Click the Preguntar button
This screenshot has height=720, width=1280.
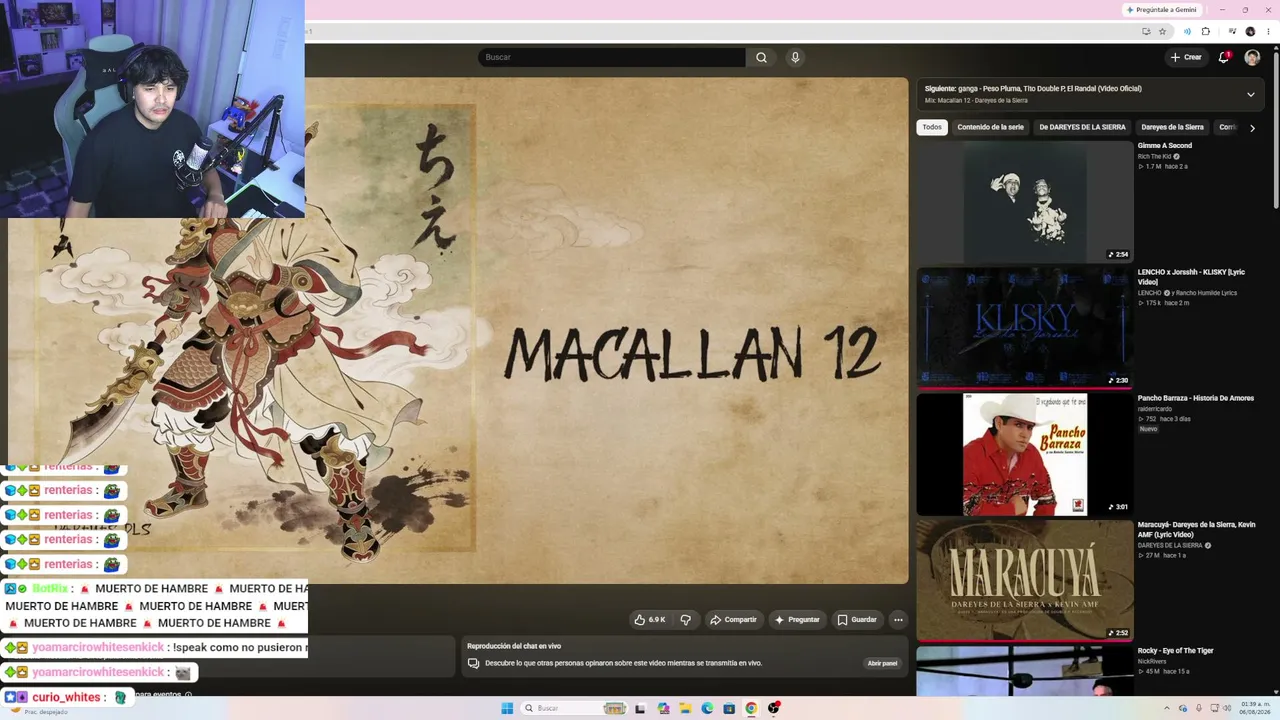pos(797,620)
